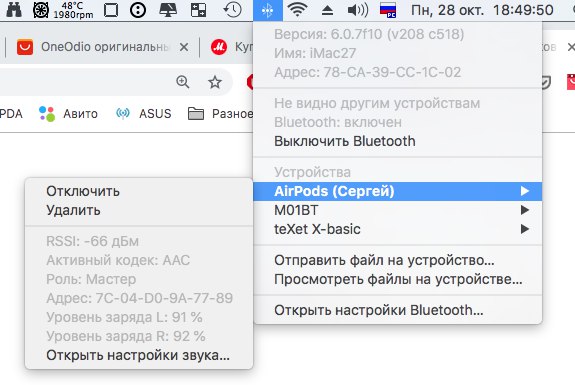
Task: Close the OneOdio browser tab
Action: coord(184,47)
